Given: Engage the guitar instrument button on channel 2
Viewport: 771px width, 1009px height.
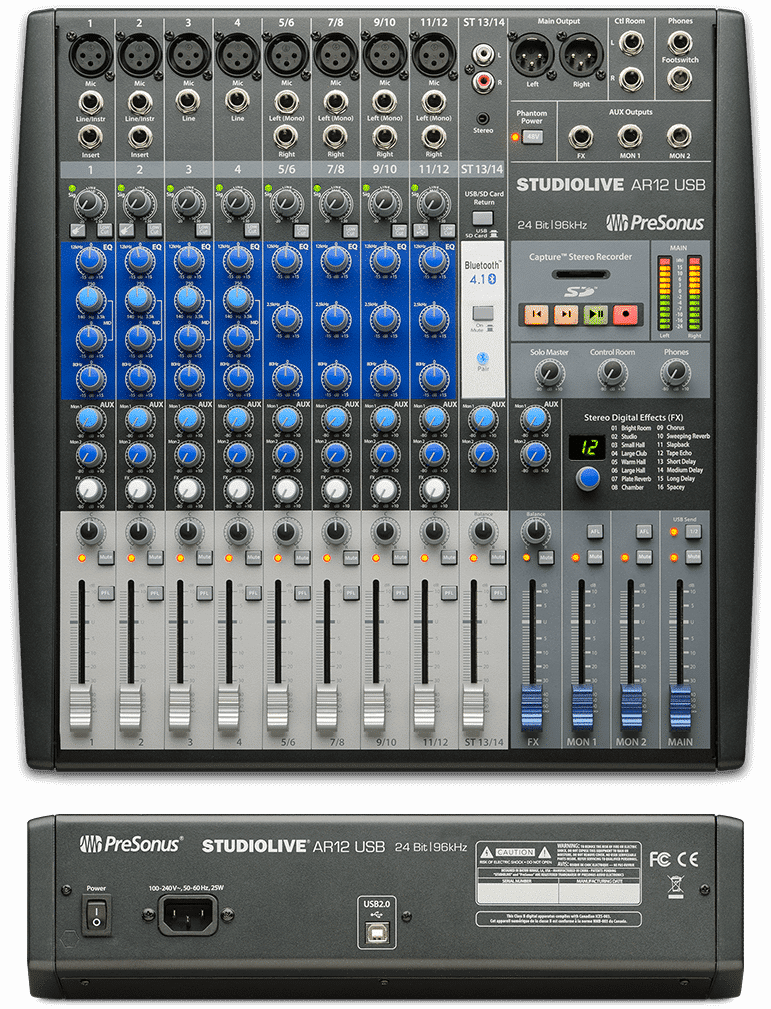Looking at the screenshot, I should tap(126, 230).
